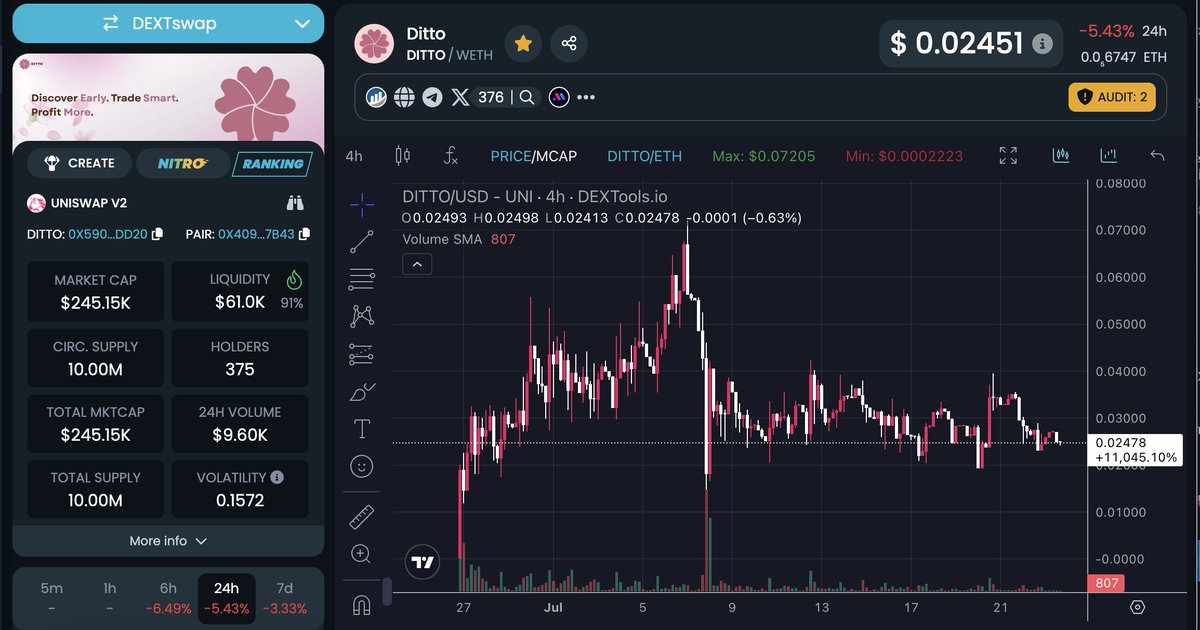Open the Fibonacci retracement tool

[x=362, y=279]
